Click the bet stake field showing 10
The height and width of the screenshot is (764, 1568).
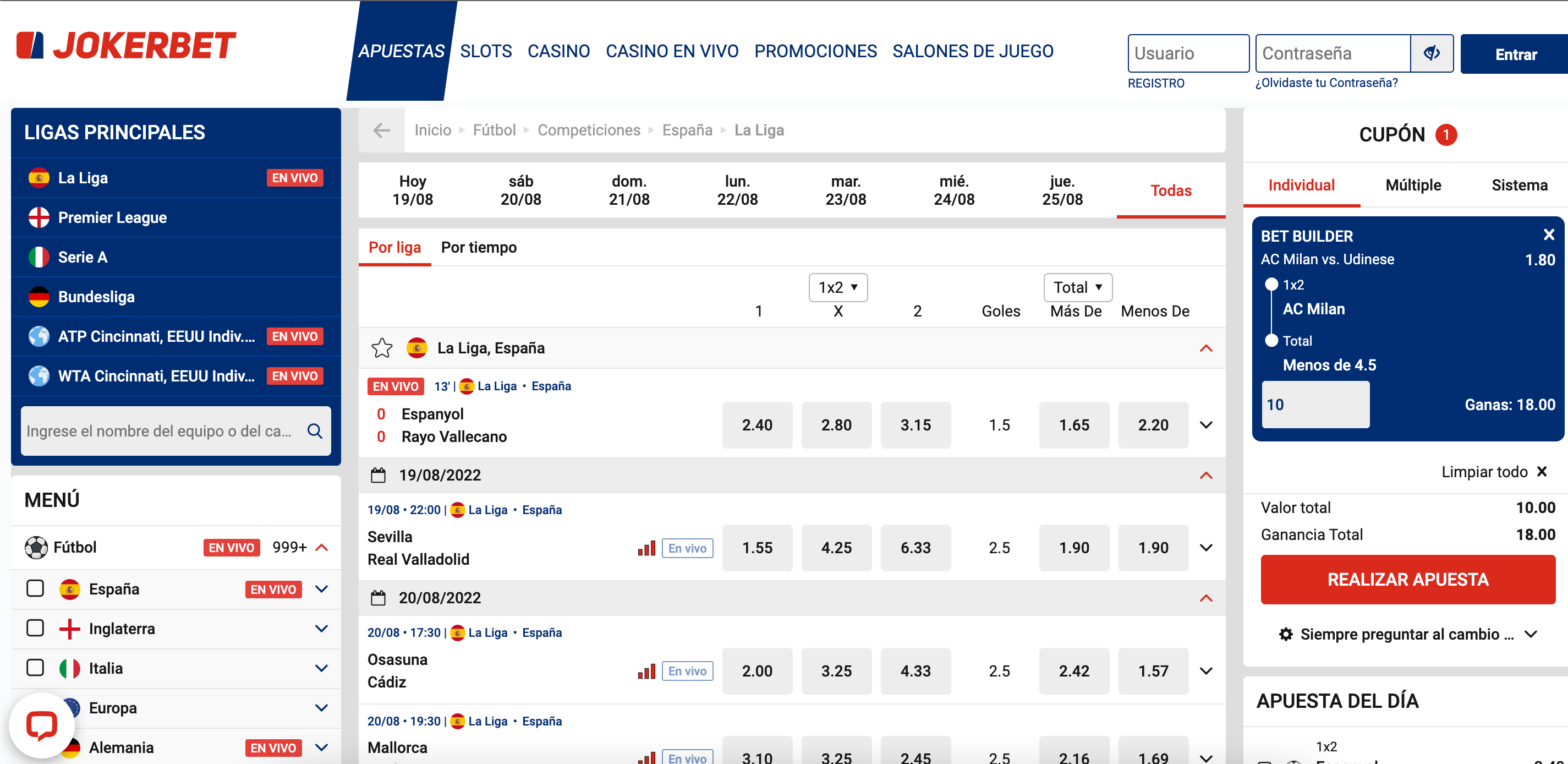[1315, 405]
